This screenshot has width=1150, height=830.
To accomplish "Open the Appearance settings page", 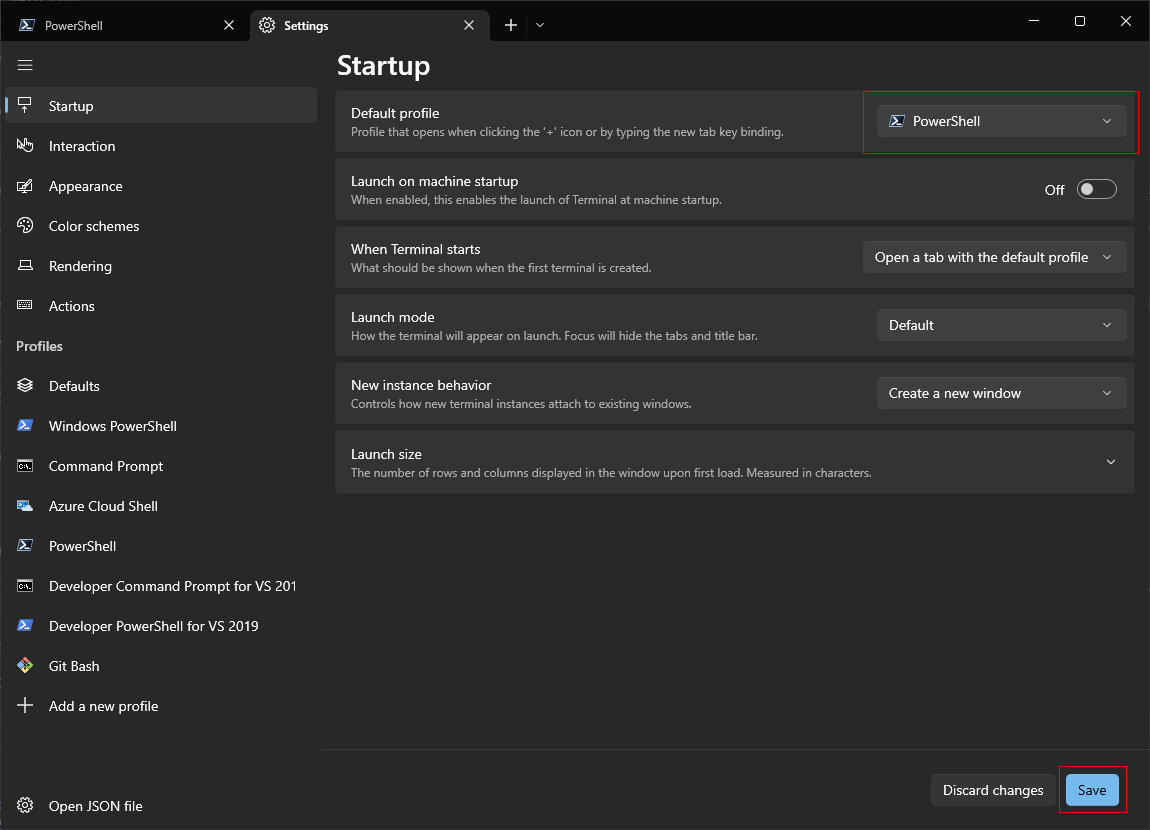I will tap(161, 186).
